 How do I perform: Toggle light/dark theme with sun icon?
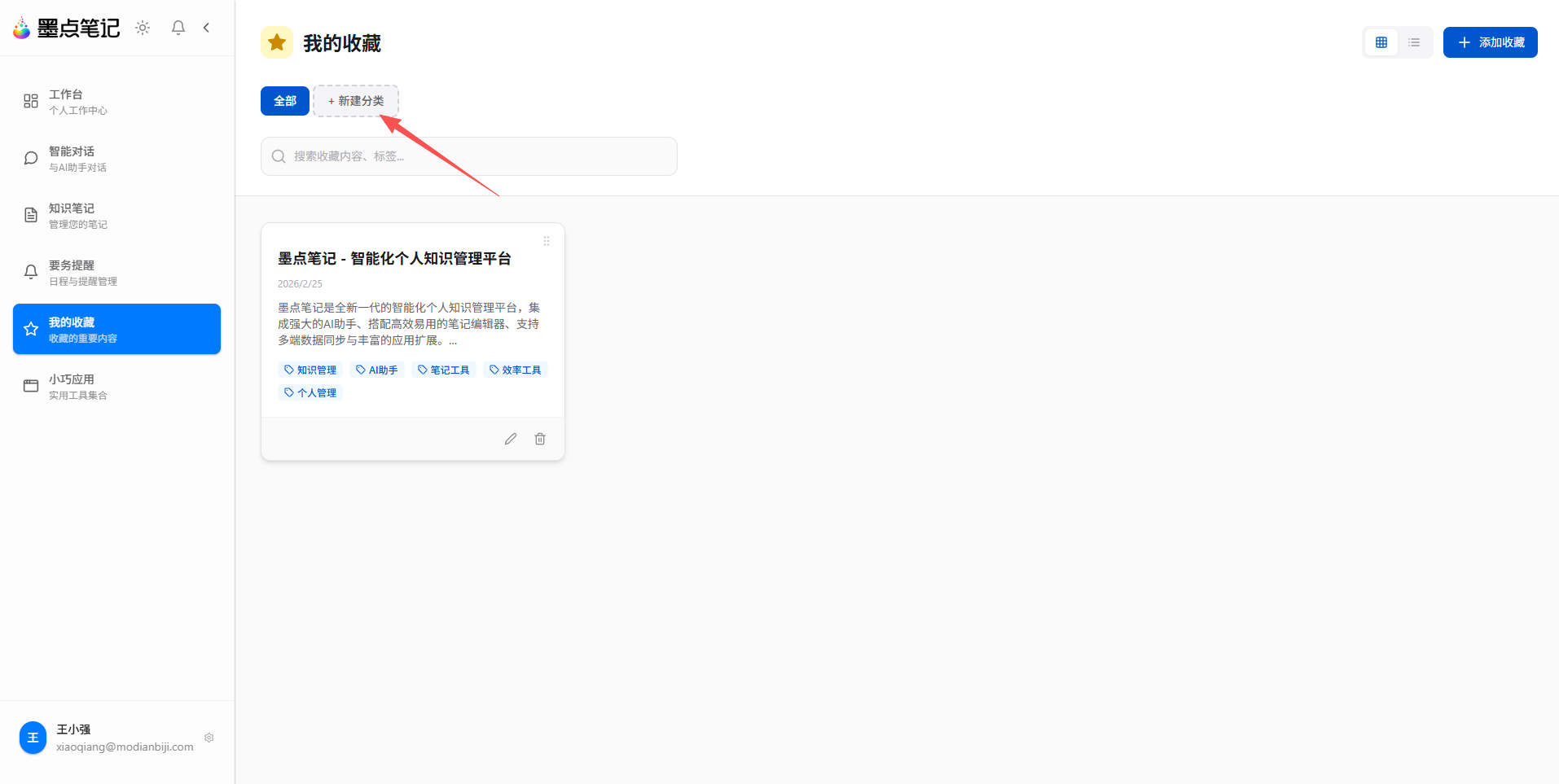[x=142, y=27]
